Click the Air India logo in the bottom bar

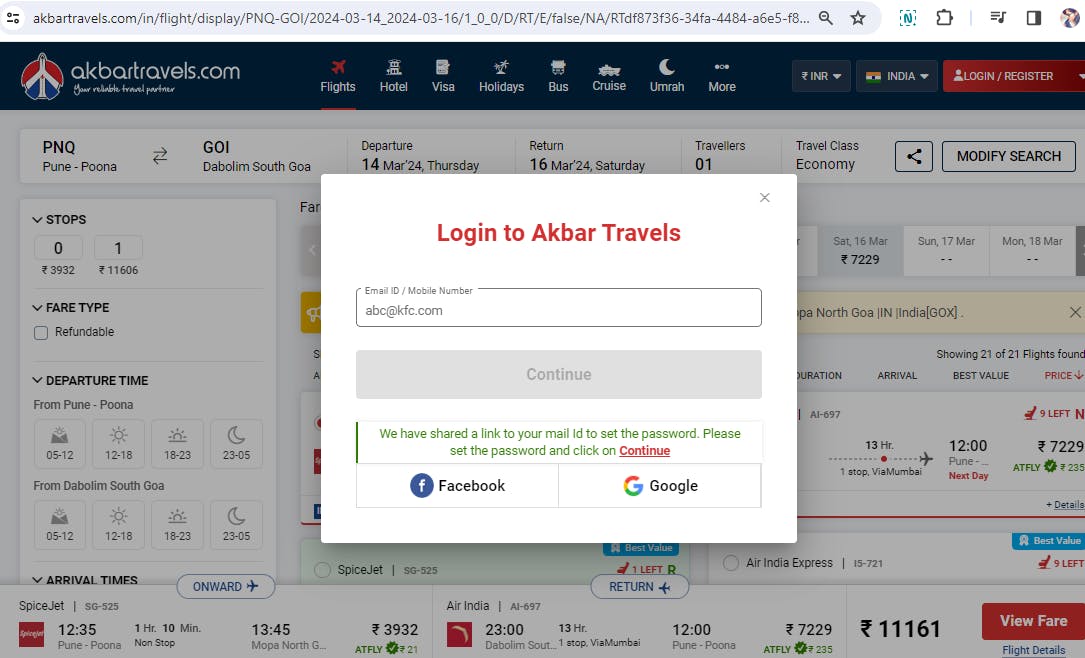tap(459, 634)
